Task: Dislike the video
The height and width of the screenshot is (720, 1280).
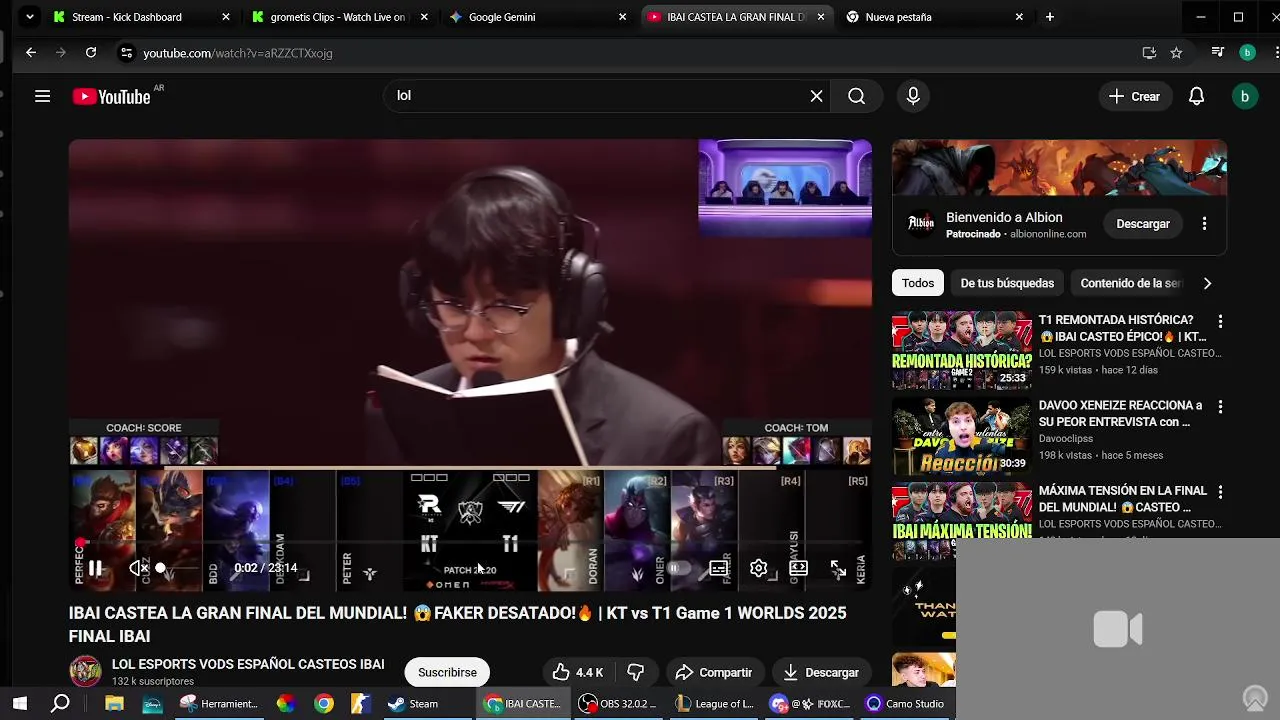Action: pyautogui.click(x=634, y=672)
